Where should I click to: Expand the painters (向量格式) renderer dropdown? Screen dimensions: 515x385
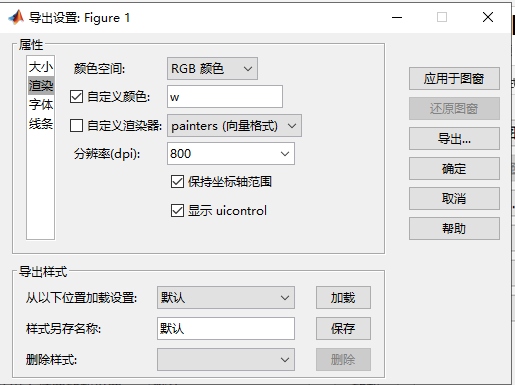(x=234, y=126)
